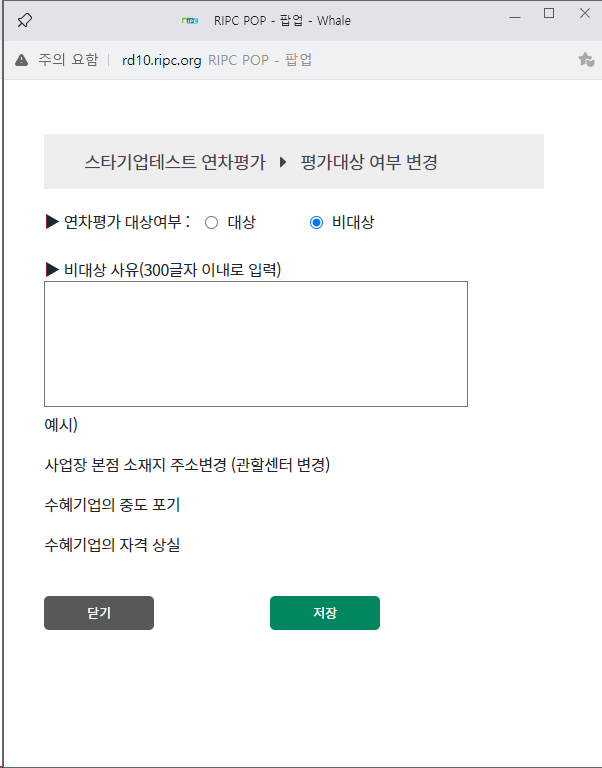Click the 수혜기업의 중도 포기 example
Screen dimensions: 602x768
[112, 505]
